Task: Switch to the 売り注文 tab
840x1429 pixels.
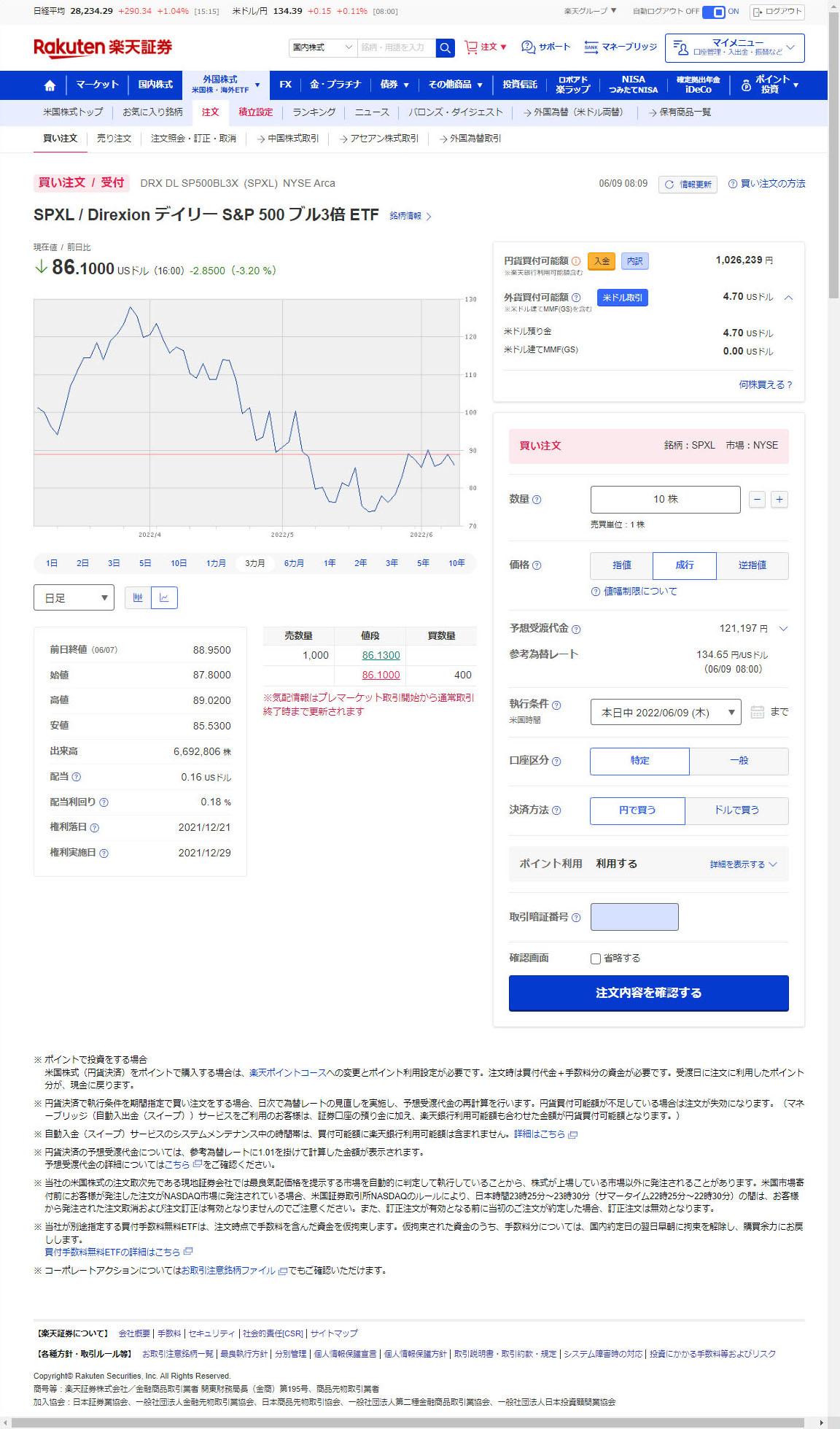Action: tap(114, 139)
